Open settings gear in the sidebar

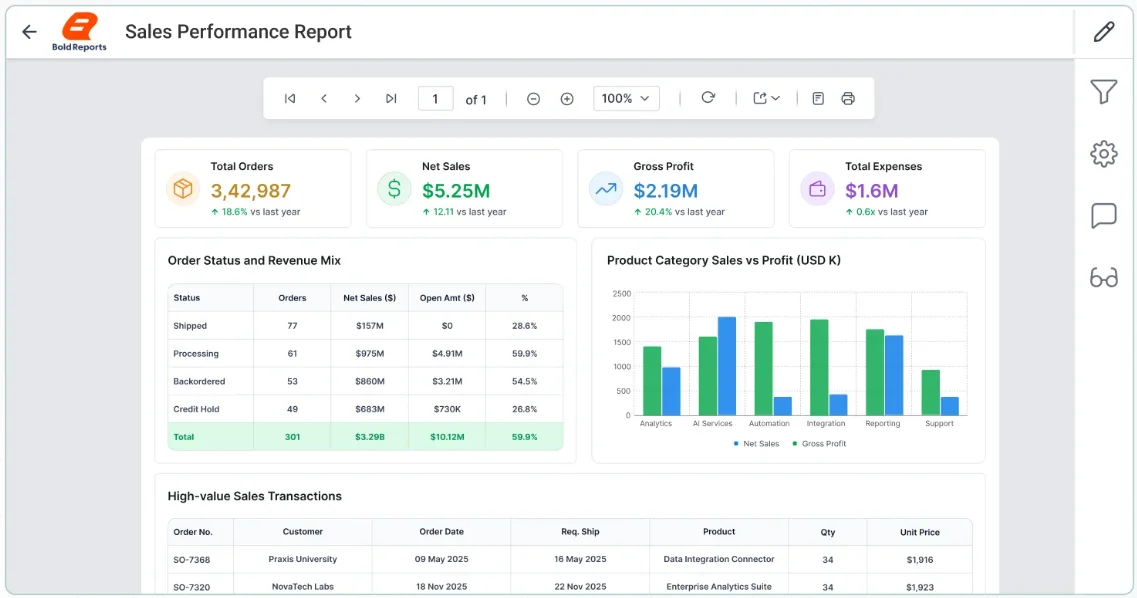[x=1104, y=154]
